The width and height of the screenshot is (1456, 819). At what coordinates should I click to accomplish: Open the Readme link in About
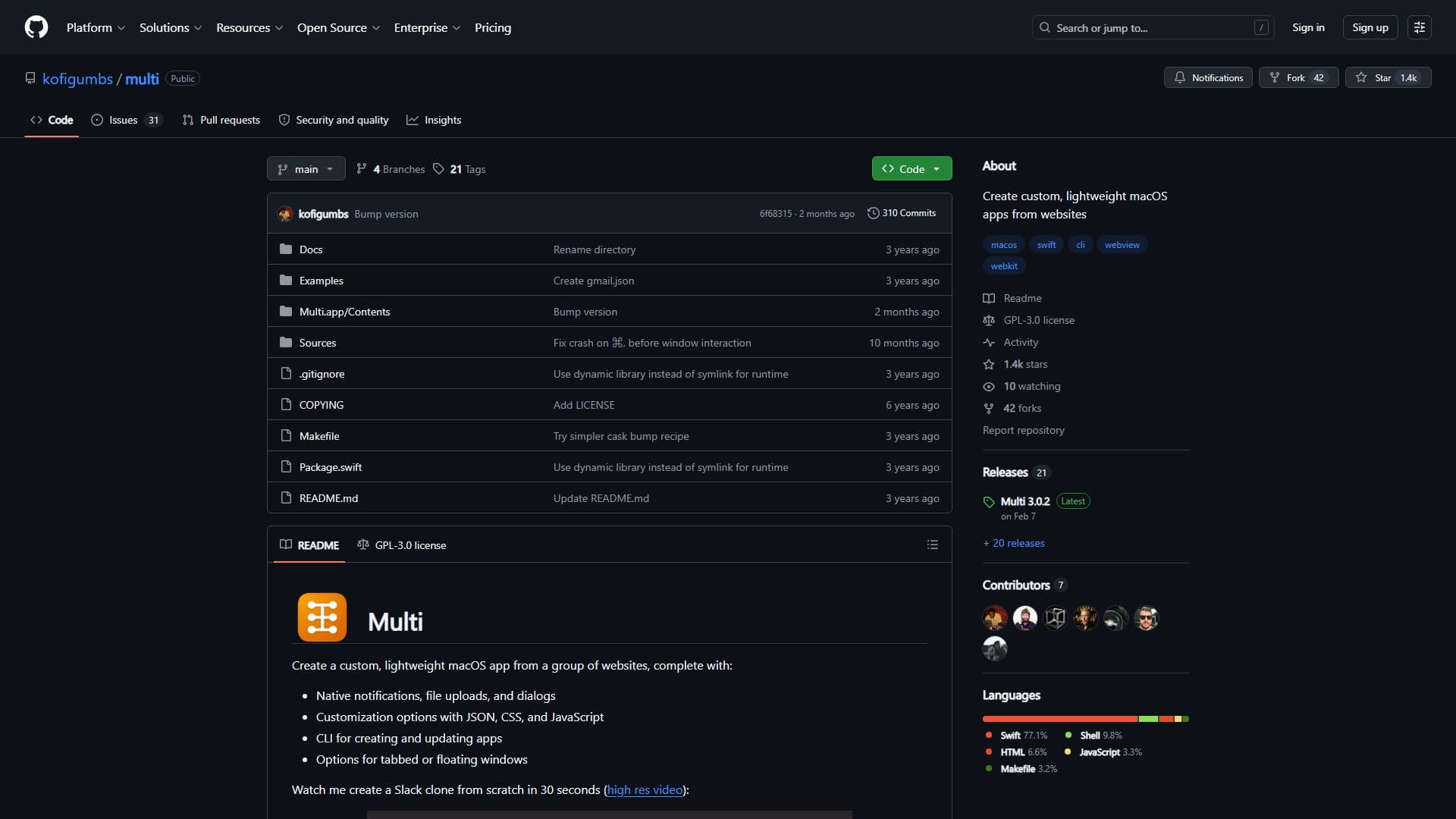tap(1022, 298)
